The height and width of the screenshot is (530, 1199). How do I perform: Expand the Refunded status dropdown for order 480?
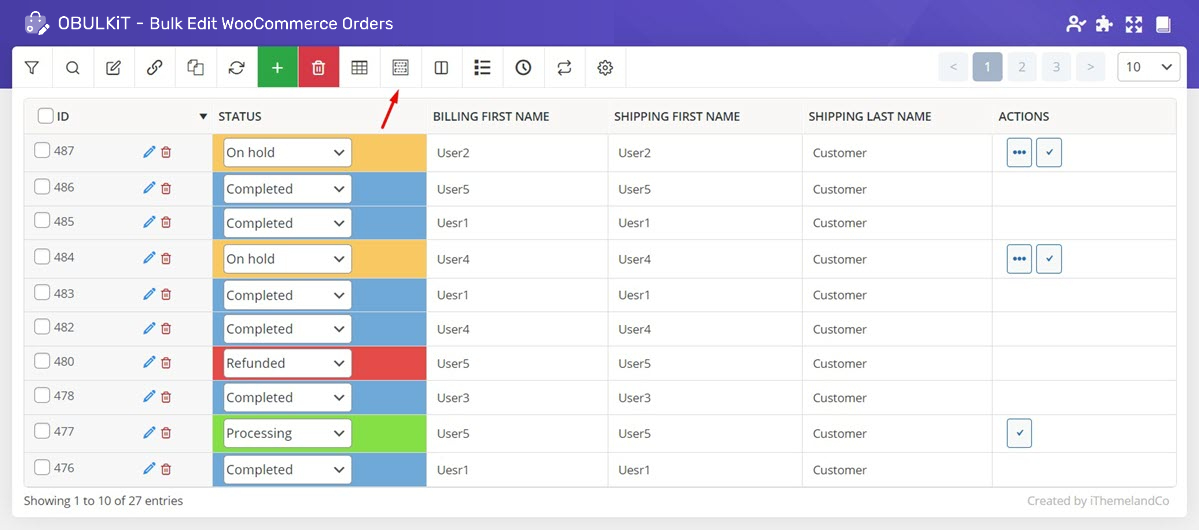tap(287, 363)
